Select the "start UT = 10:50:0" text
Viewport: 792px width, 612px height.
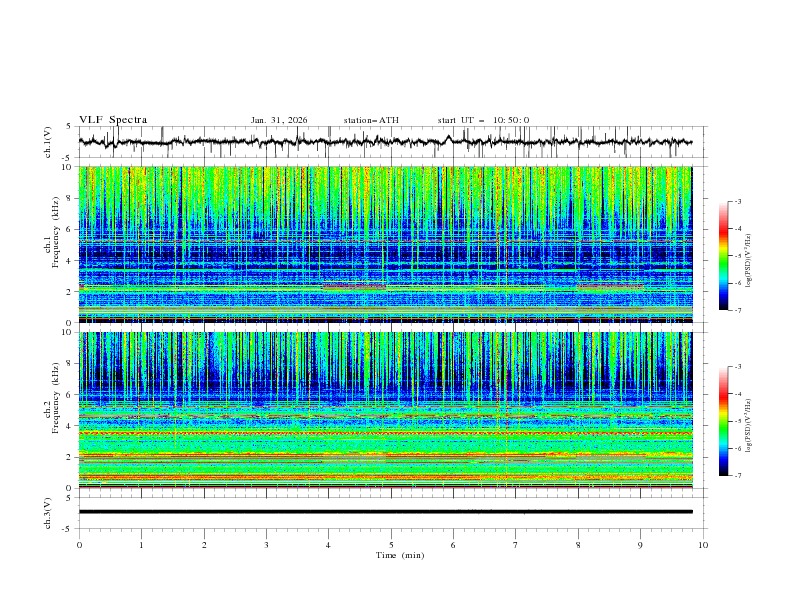click(x=483, y=120)
